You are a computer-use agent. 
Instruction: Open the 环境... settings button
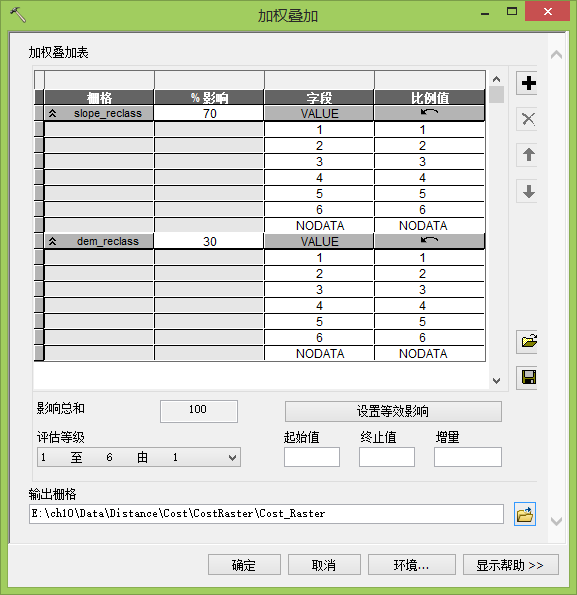coord(412,565)
